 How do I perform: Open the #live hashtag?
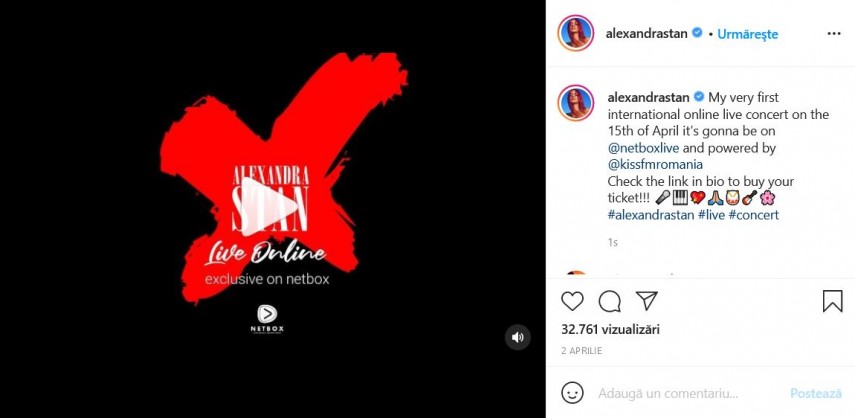[x=711, y=215]
